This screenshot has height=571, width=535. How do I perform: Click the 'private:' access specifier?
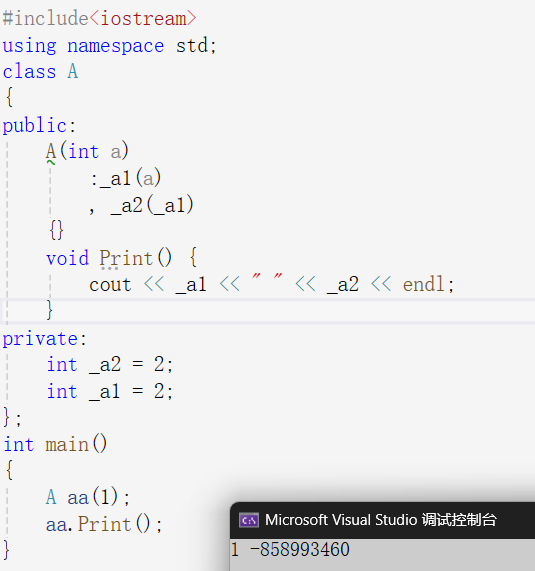[45, 339]
